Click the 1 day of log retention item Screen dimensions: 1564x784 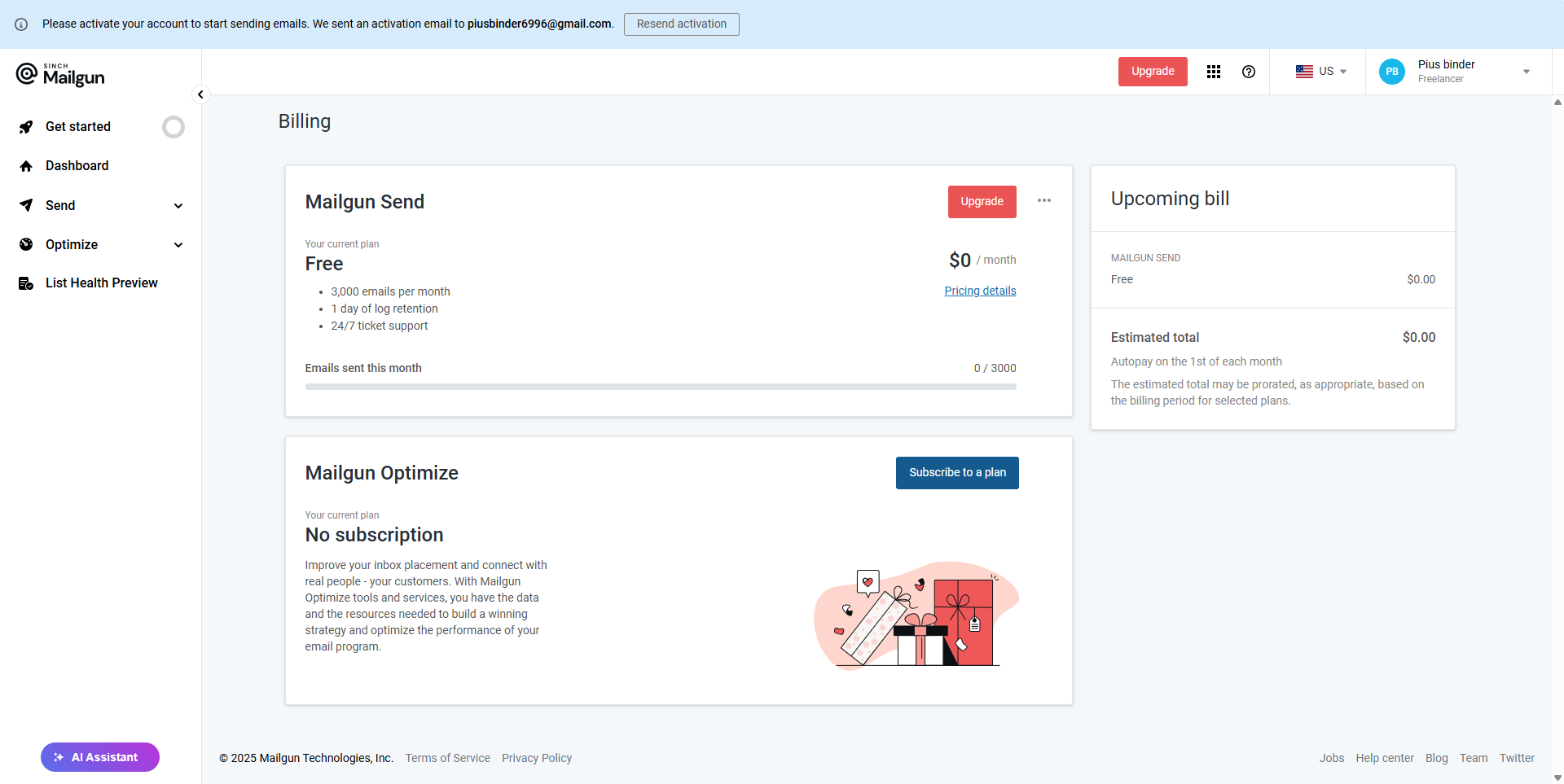pos(384,309)
